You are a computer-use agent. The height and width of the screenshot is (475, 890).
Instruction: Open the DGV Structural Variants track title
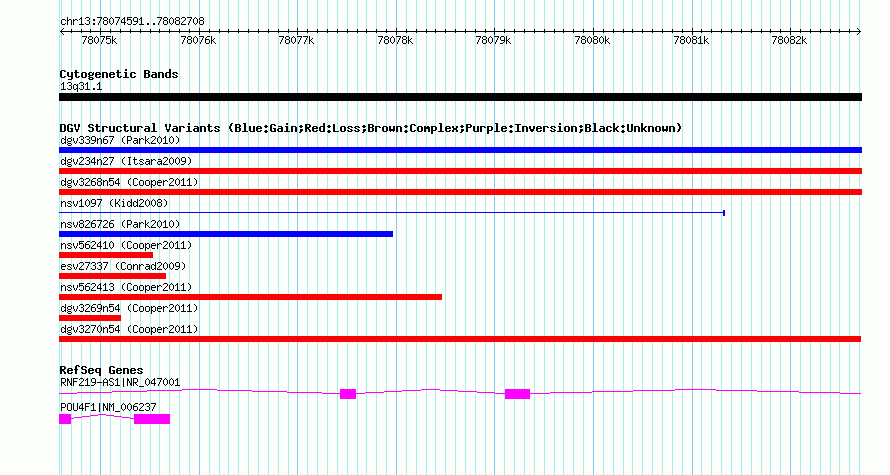tap(371, 128)
